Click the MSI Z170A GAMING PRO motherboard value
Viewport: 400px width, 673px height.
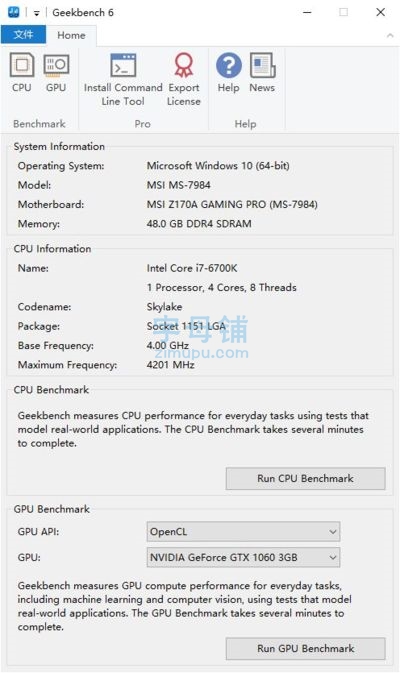pos(232,204)
